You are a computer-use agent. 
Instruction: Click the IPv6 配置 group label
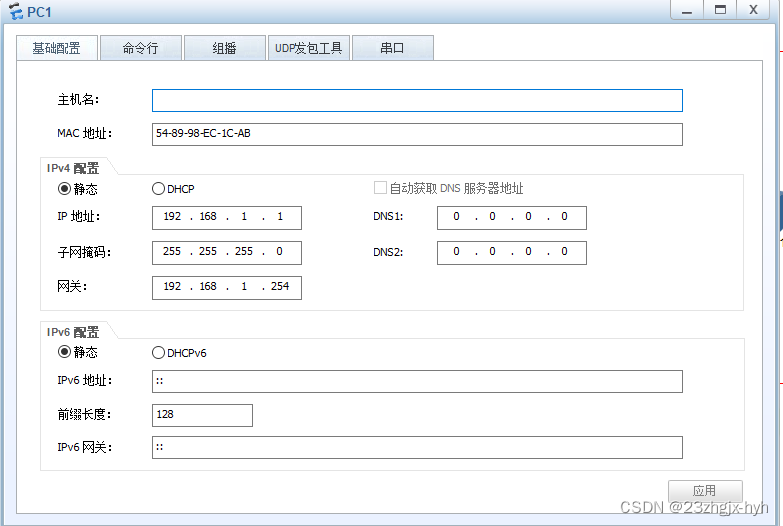point(73,332)
